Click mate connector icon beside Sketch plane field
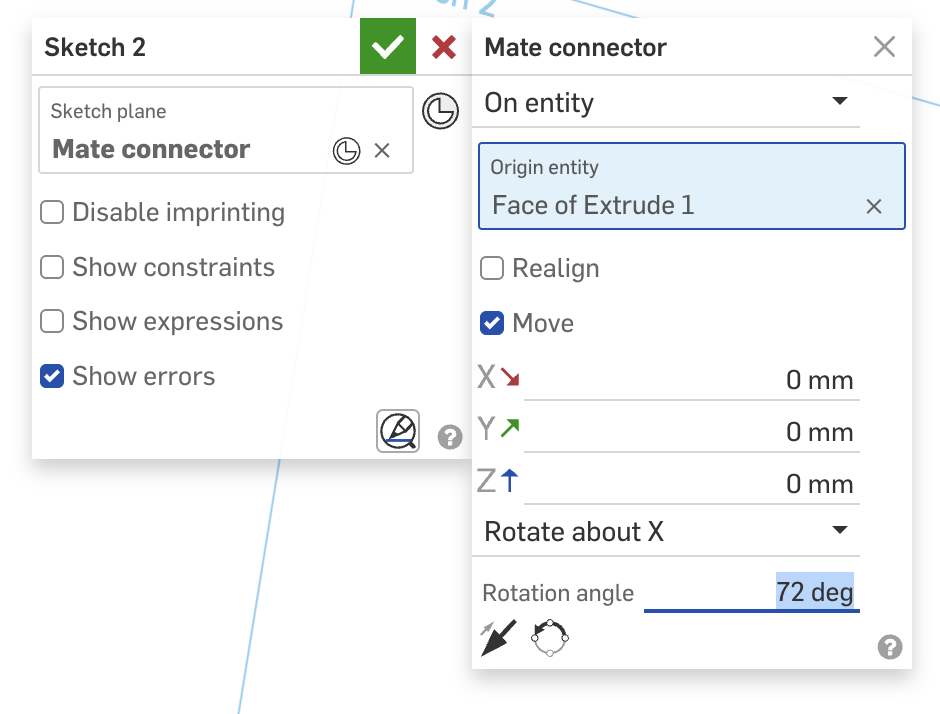940x714 pixels. [x=440, y=111]
